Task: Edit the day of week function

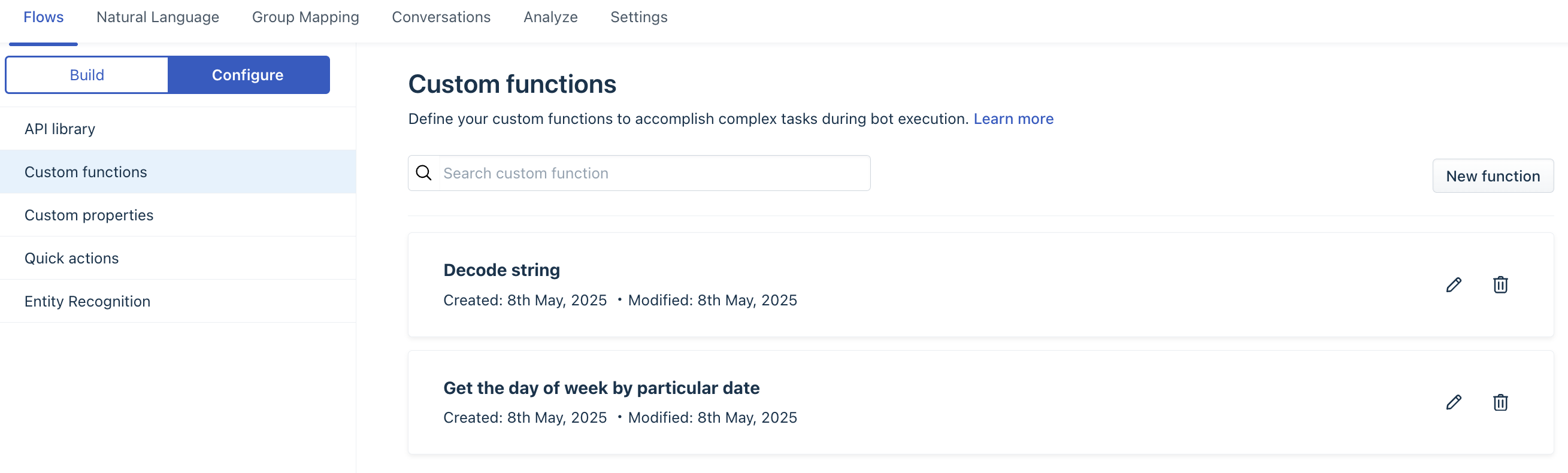Action: pyautogui.click(x=1454, y=402)
